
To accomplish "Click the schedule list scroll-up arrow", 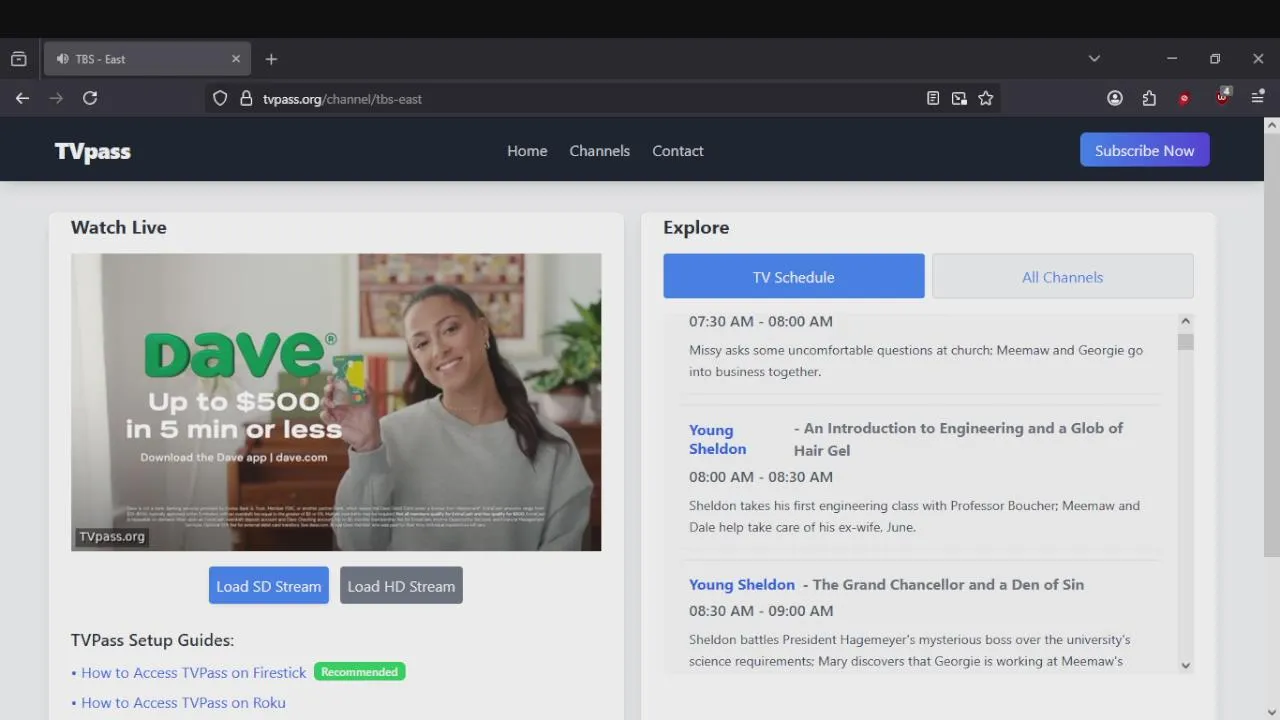I will coord(1186,322).
